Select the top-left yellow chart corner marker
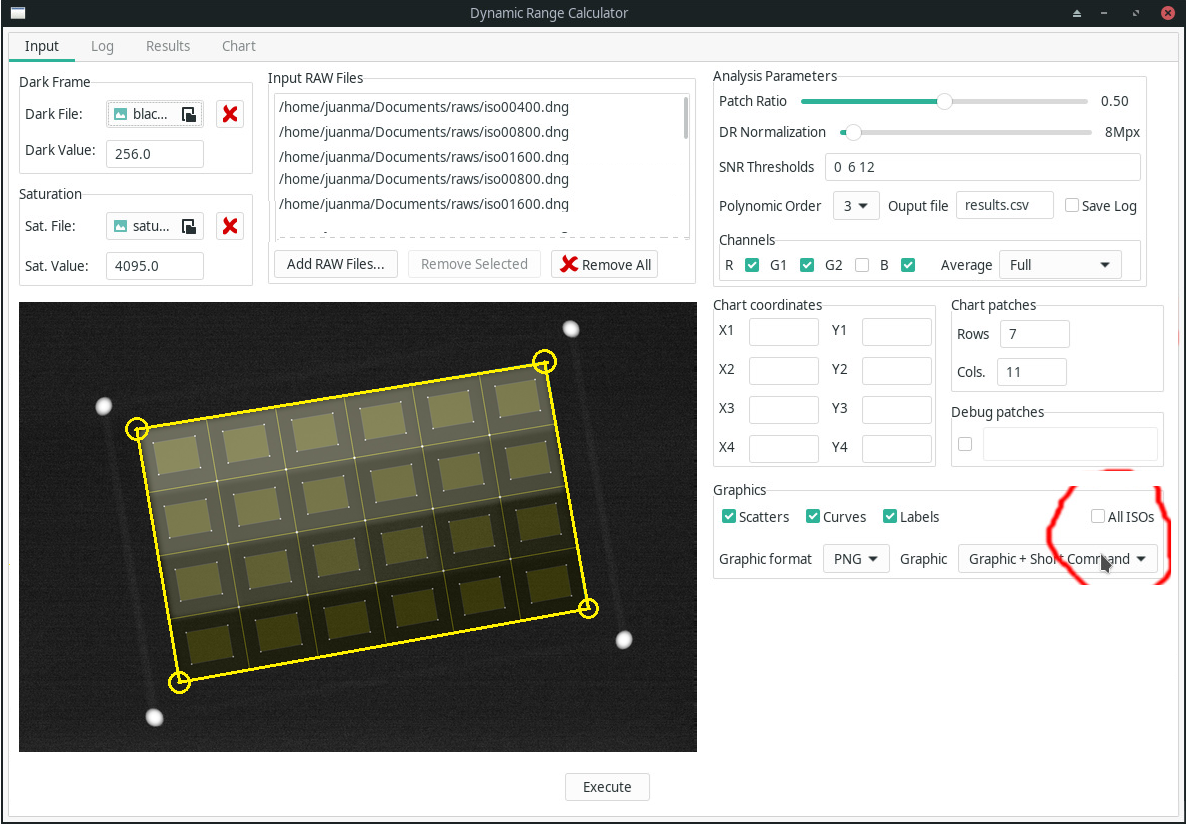The height and width of the screenshot is (825, 1186). [137, 430]
